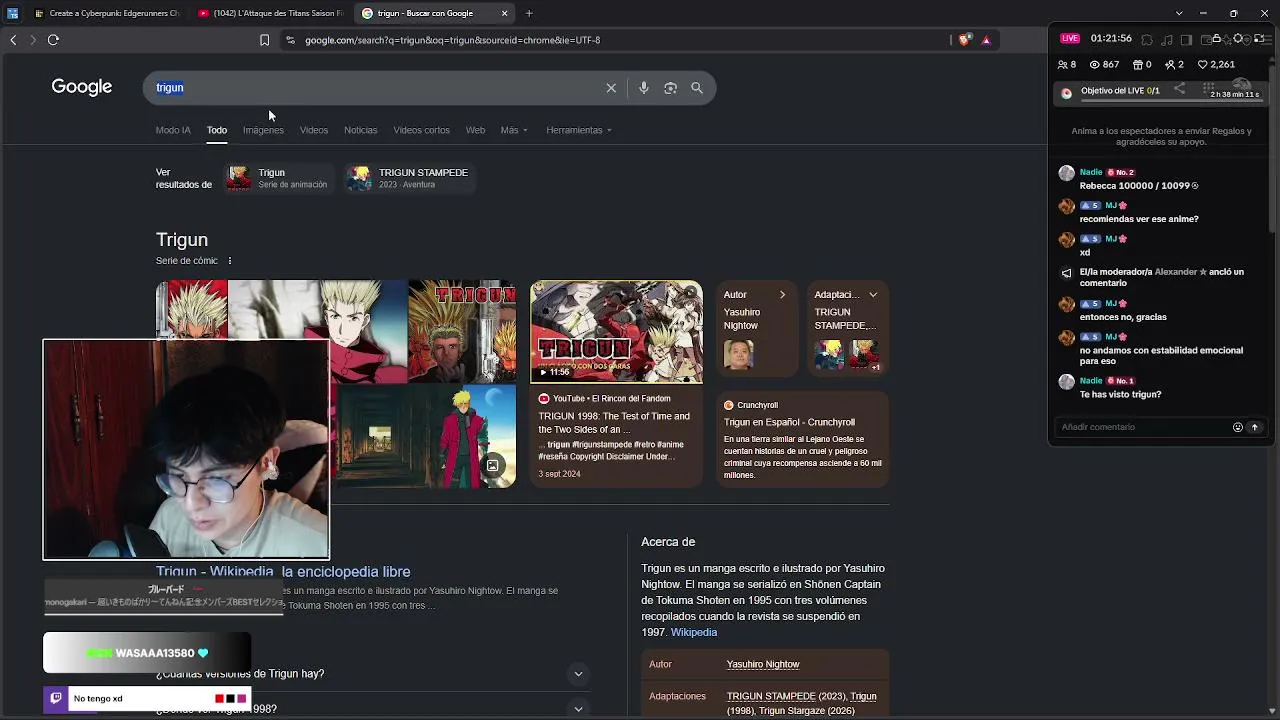Viewport: 1280px width, 720px height.
Task: Go back to the previous browser page
Action: coord(13,40)
